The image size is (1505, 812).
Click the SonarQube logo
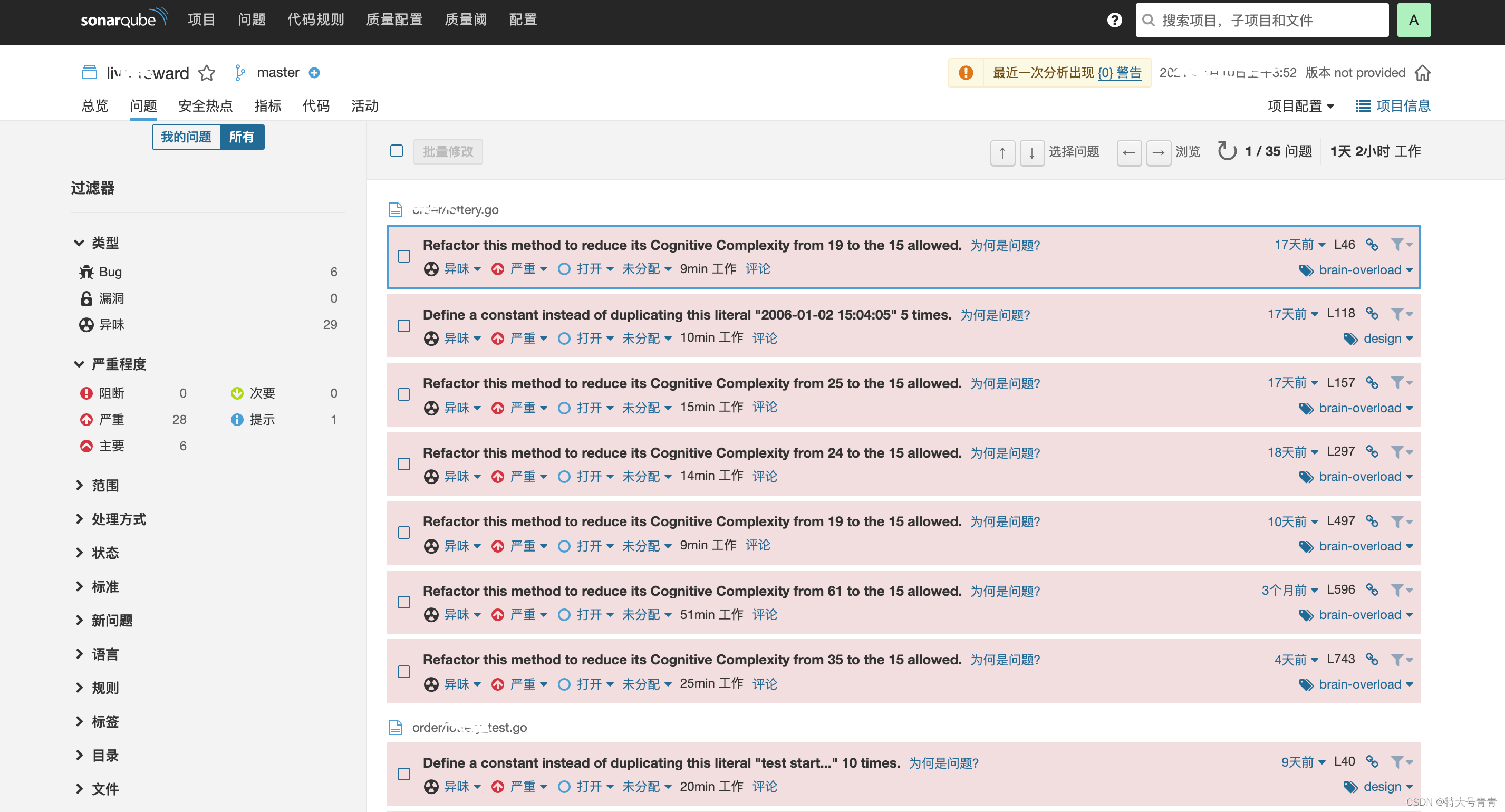coord(124,18)
